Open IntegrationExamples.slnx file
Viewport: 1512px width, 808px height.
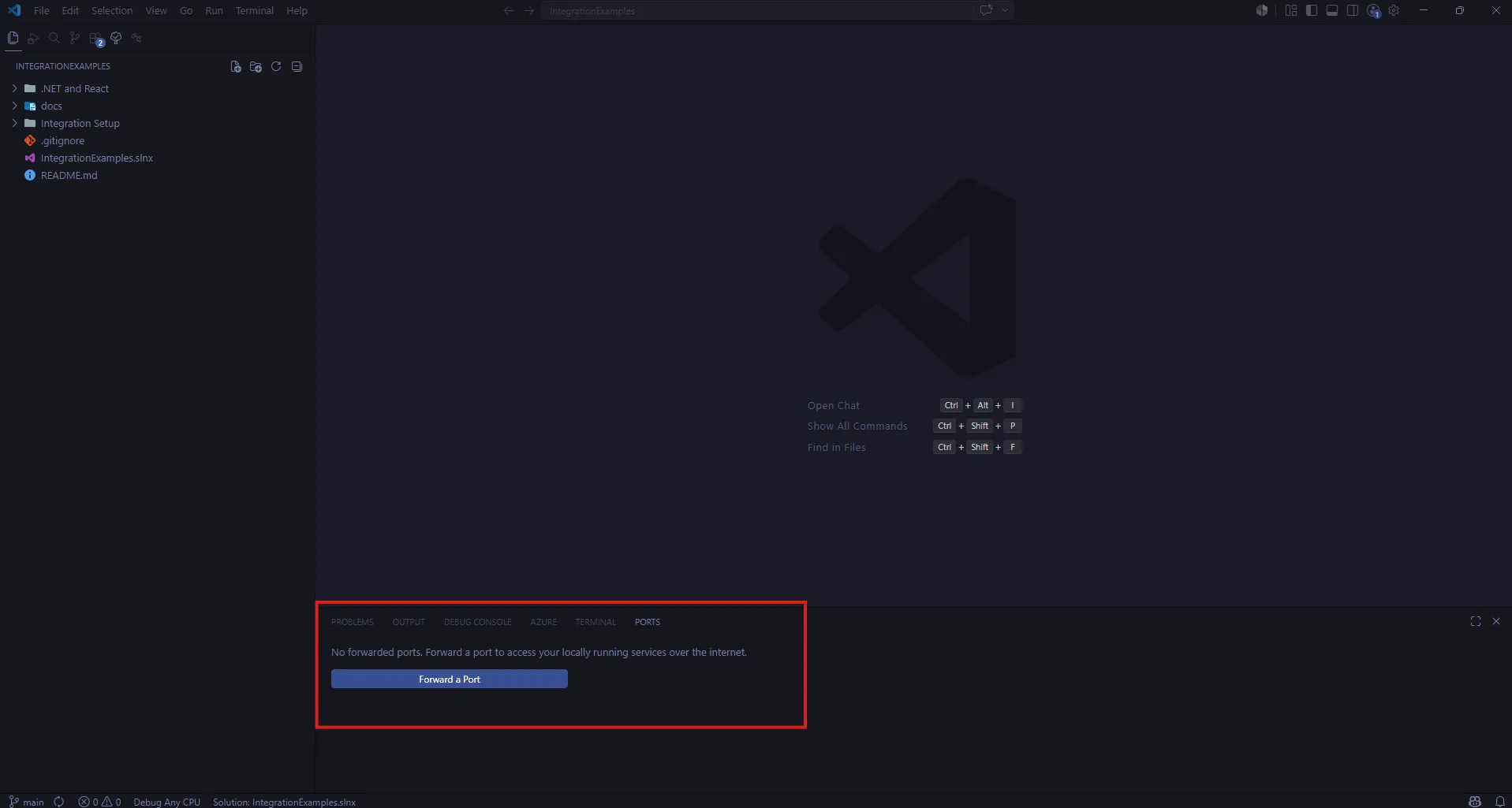158,158
